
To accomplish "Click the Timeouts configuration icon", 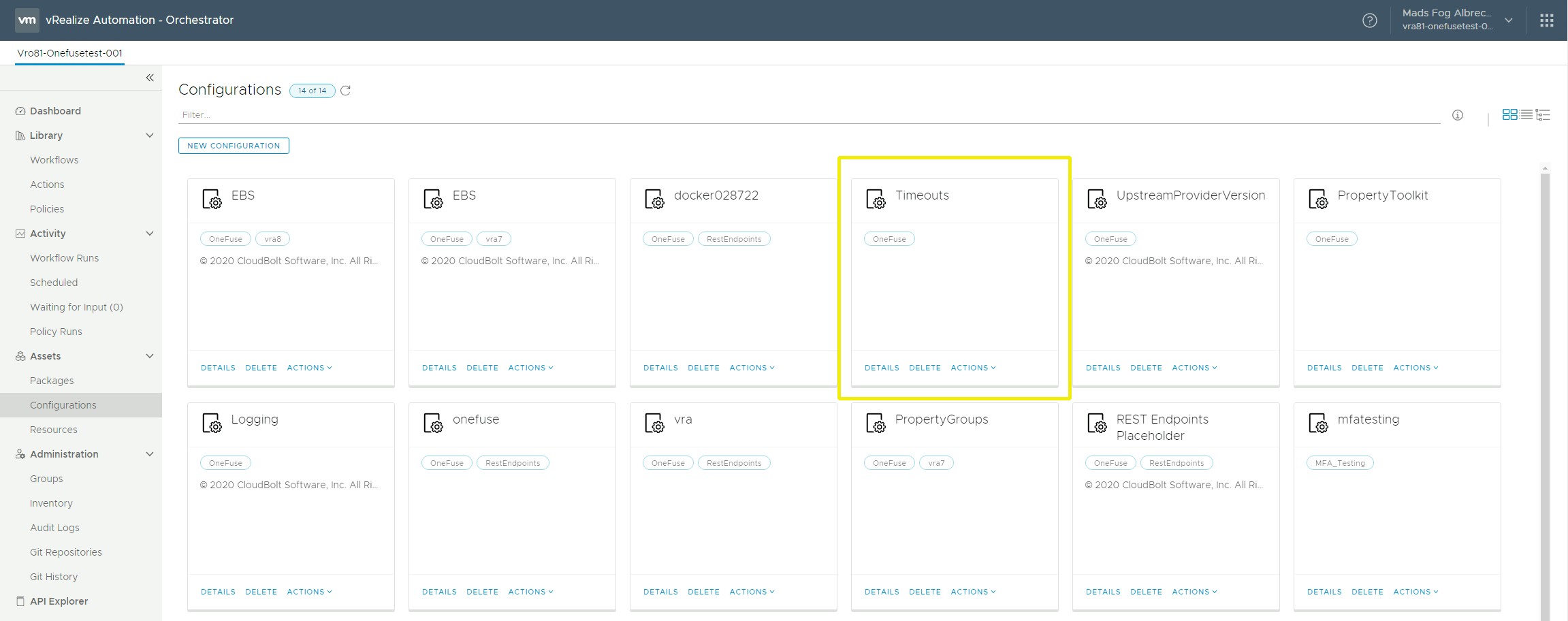I will tap(876, 199).
